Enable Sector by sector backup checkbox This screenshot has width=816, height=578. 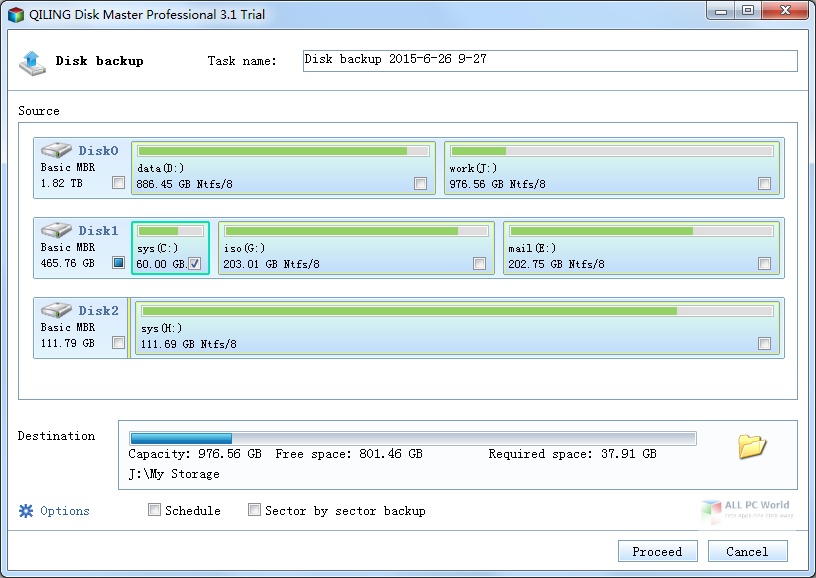[254, 510]
